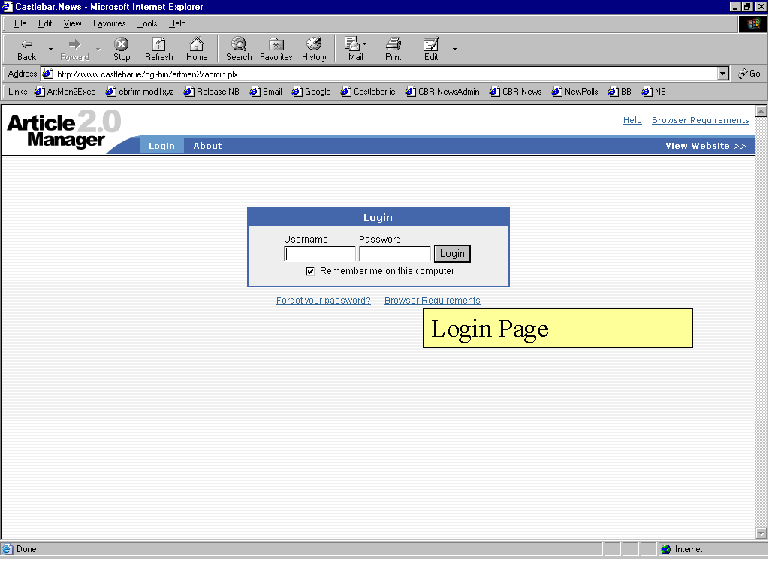Show the History toolbar icon
This screenshot has width=768, height=576.
point(314,48)
